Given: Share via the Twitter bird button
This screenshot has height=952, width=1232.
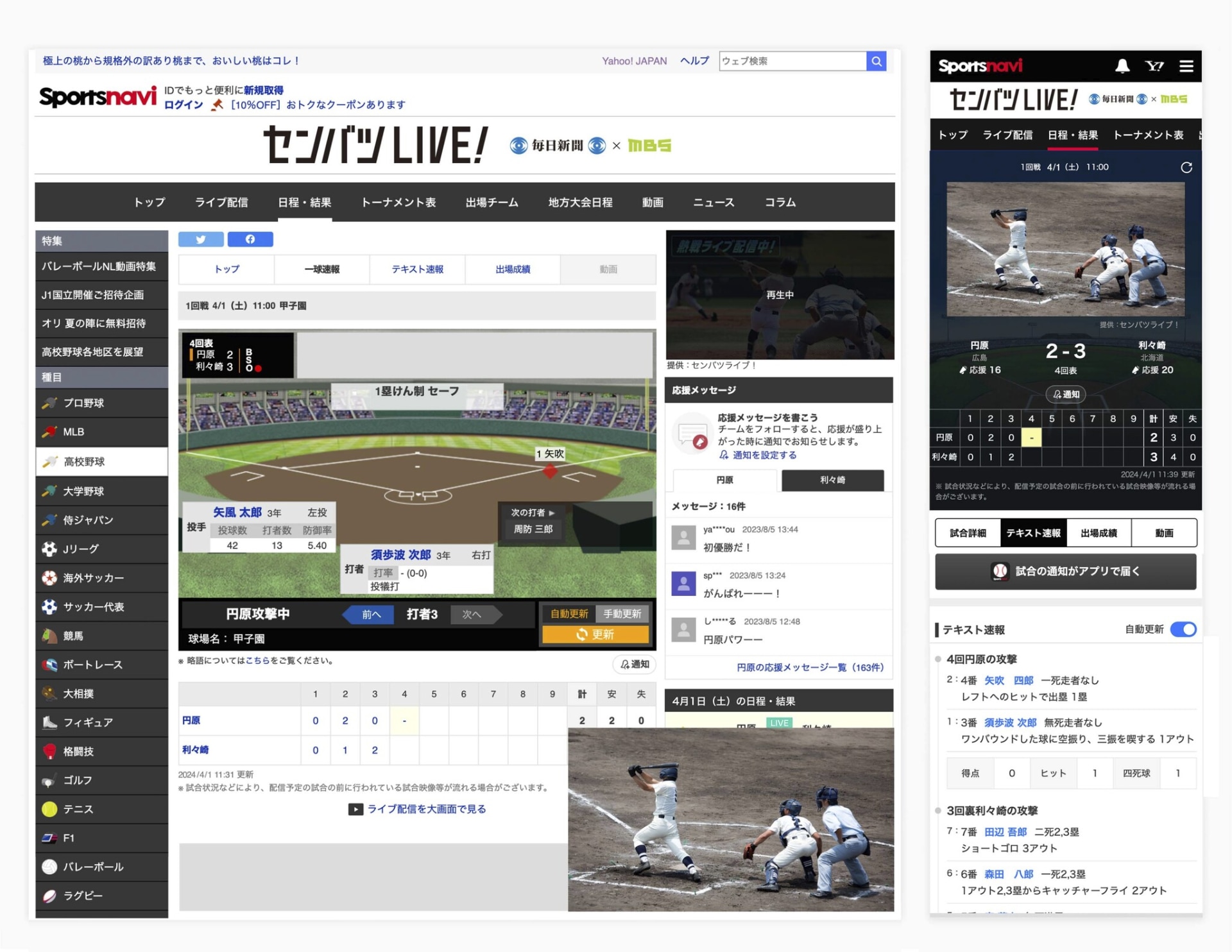Looking at the screenshot, I should tap(201, 239).
